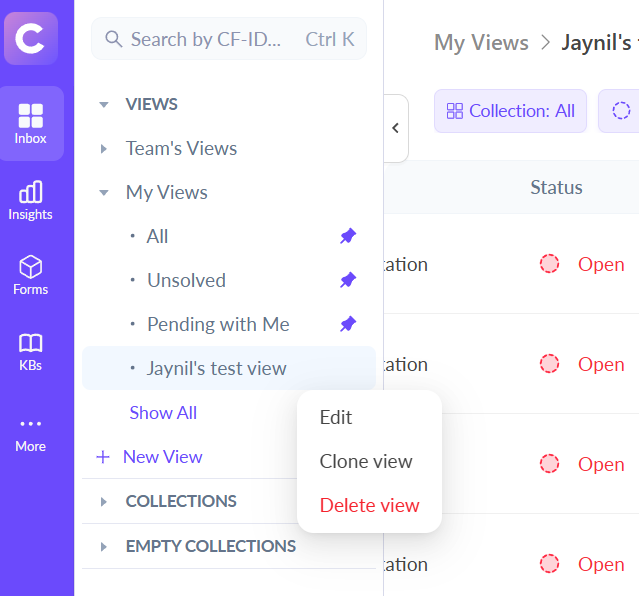The width and height of the screenshot is (639, 596).
Task: Unpin the Pending with Me view
Action: [348, 324]
